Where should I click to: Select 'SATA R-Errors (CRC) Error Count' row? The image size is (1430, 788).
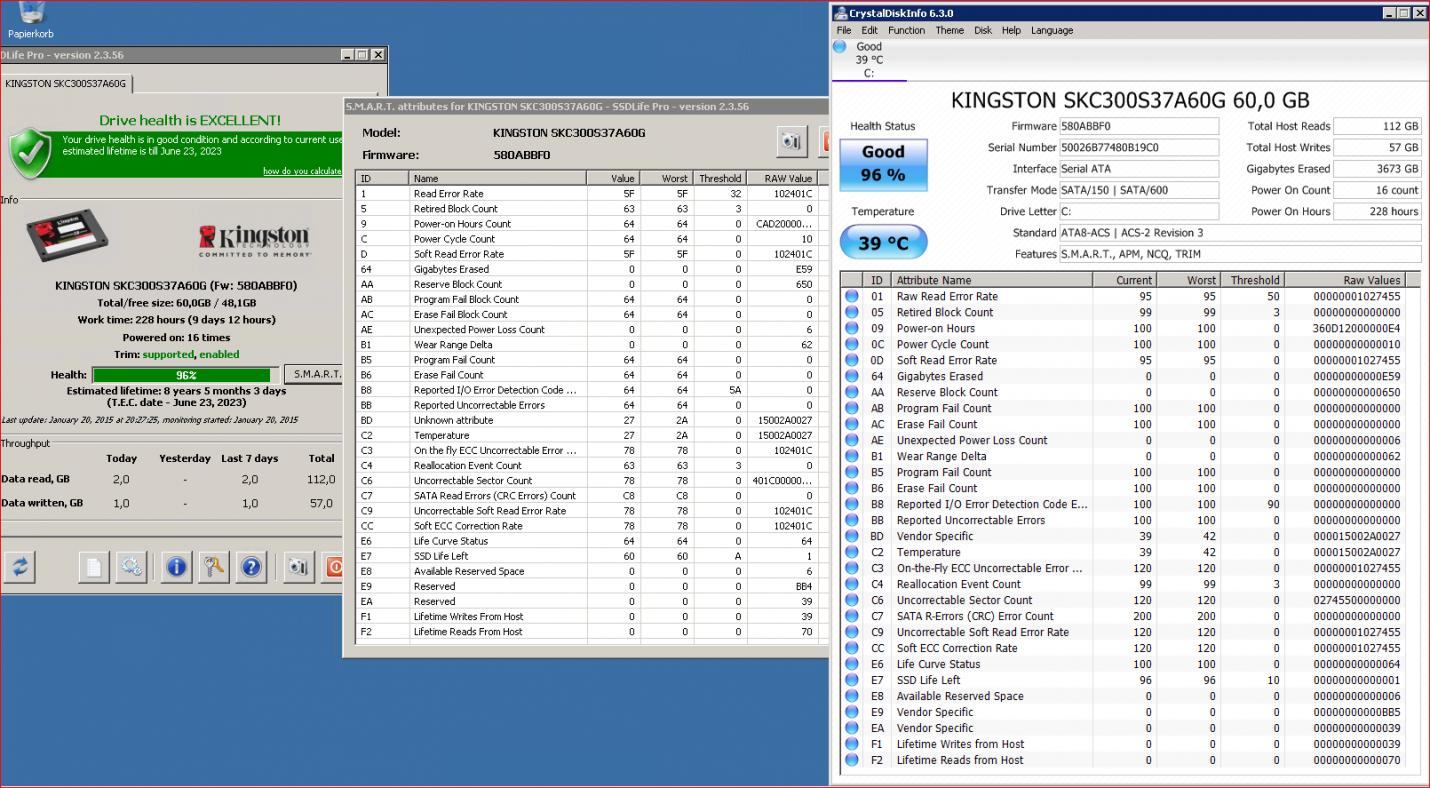(1123, 616)
